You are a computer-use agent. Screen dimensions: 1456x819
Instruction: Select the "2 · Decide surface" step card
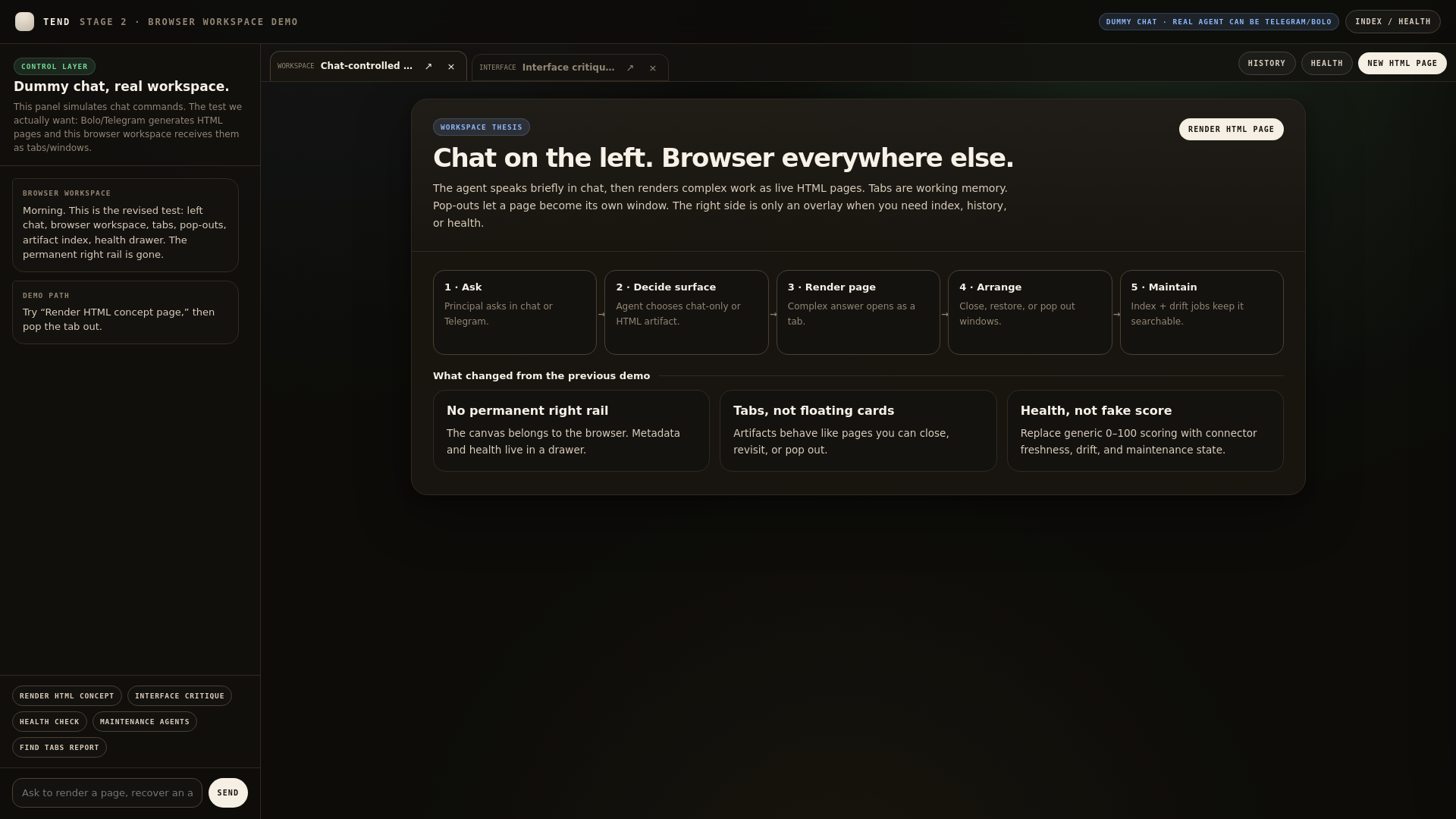[686, 312]
